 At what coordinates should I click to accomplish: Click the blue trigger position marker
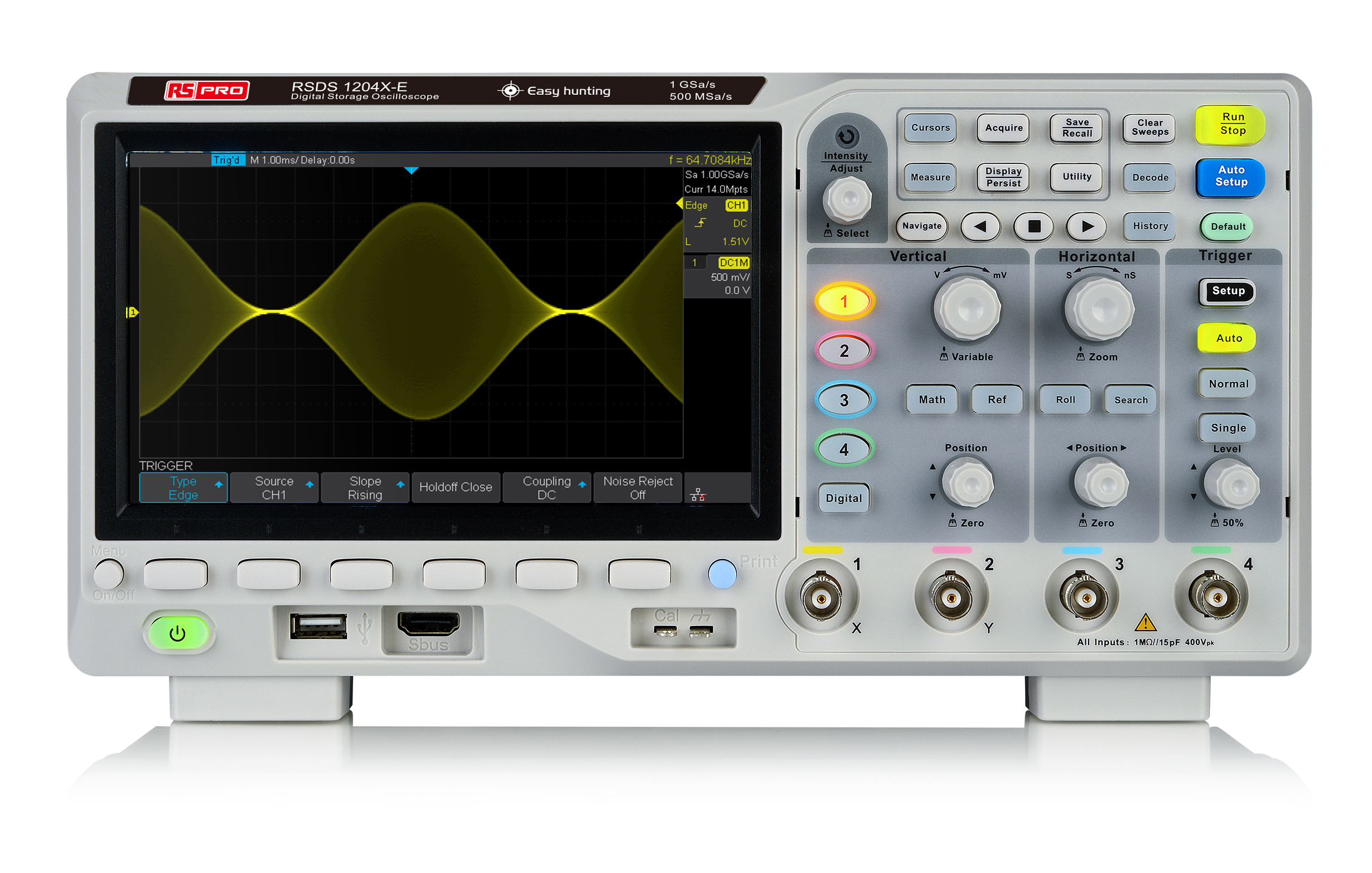(x=412, y=170)
